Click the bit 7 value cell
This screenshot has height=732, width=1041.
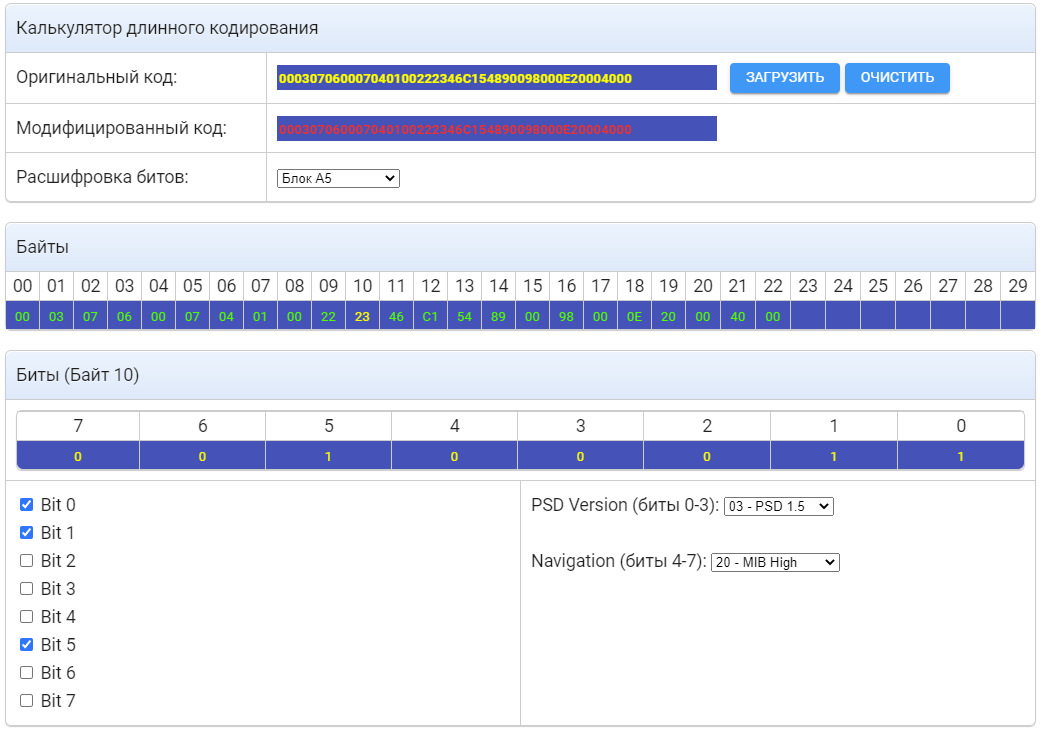pos(78,457)
